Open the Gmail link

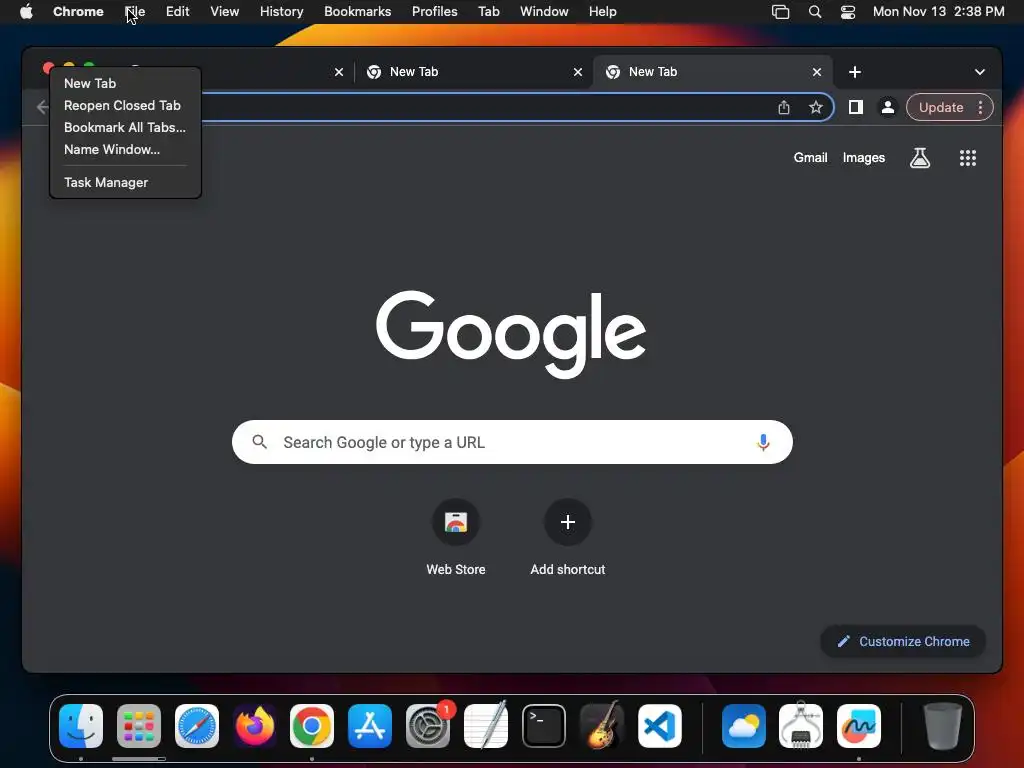810,157
